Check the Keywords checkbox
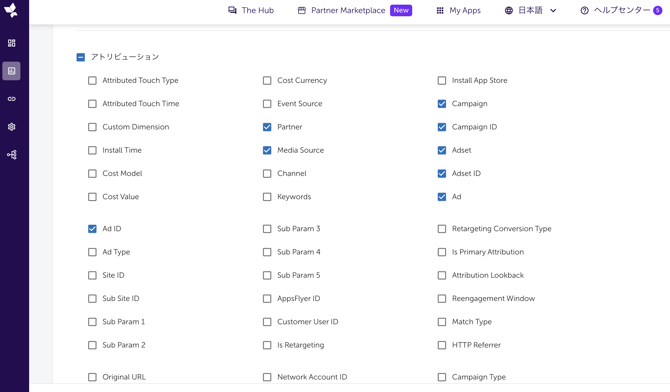Viewport: 670px width, 392px height. pyautogui.click(x=267, y=197)
